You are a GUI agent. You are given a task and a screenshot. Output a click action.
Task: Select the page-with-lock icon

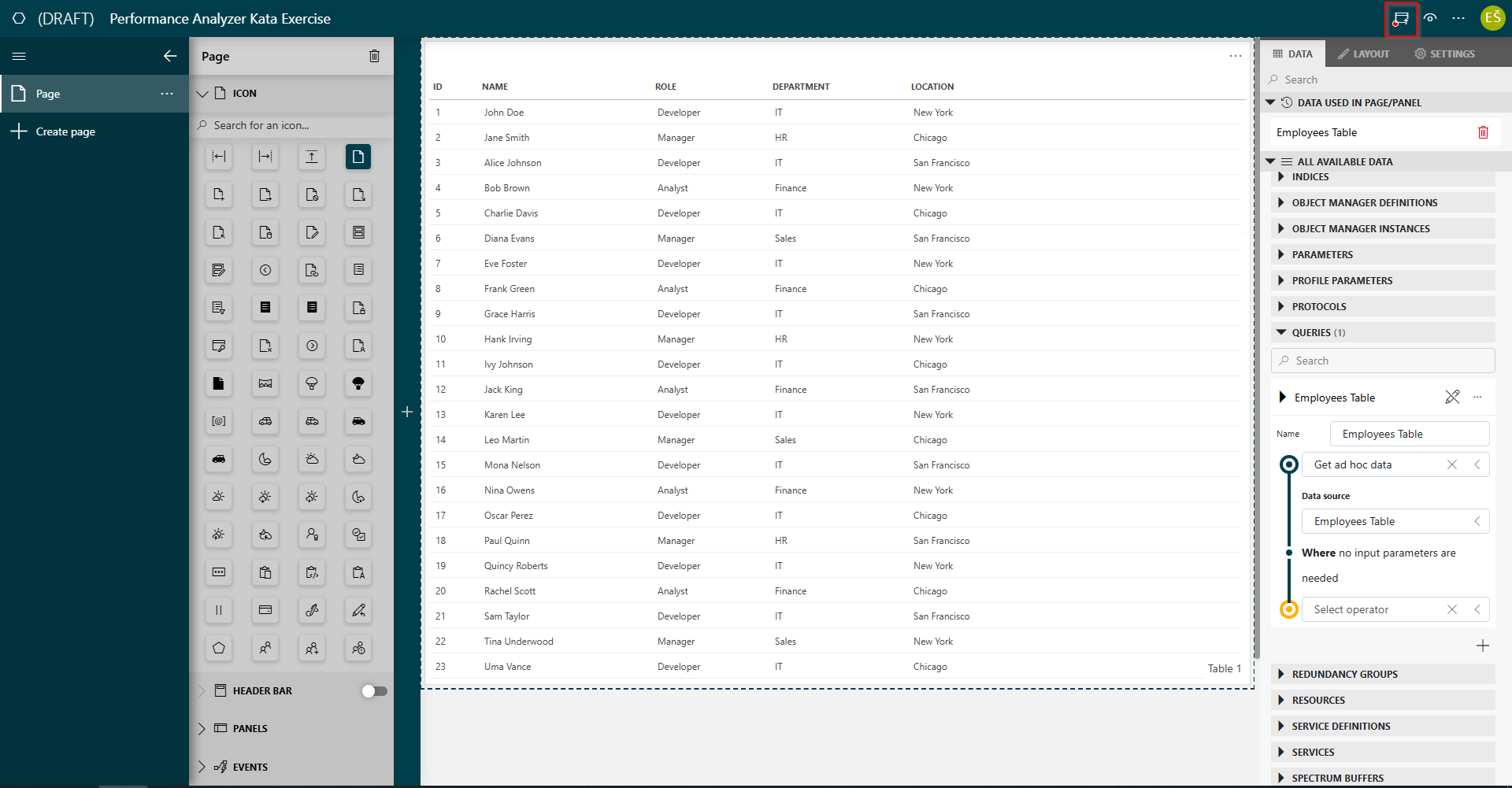[358, 308]
